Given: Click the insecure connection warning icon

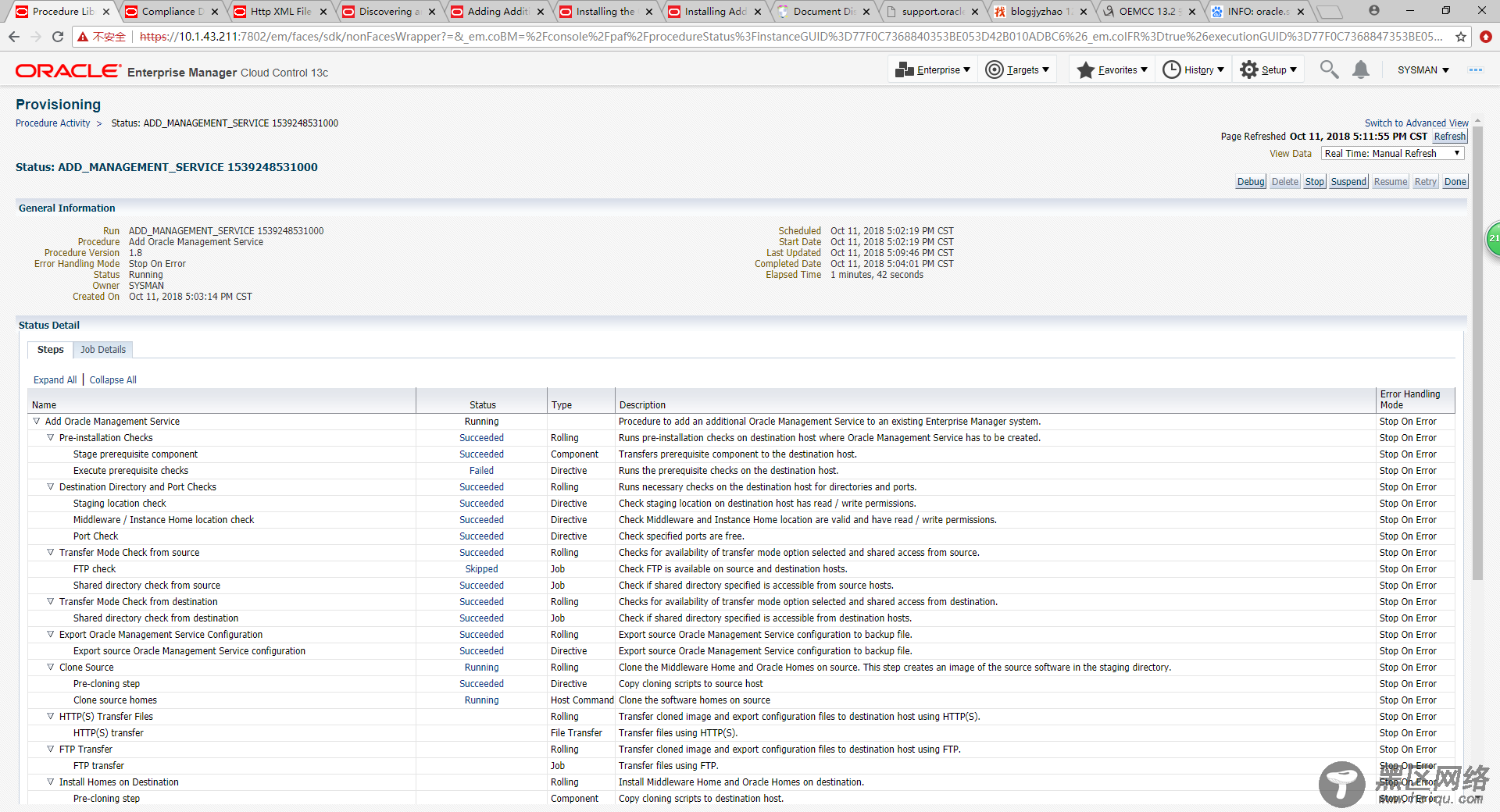Looking at the screenshot, I should coord(83,37).
